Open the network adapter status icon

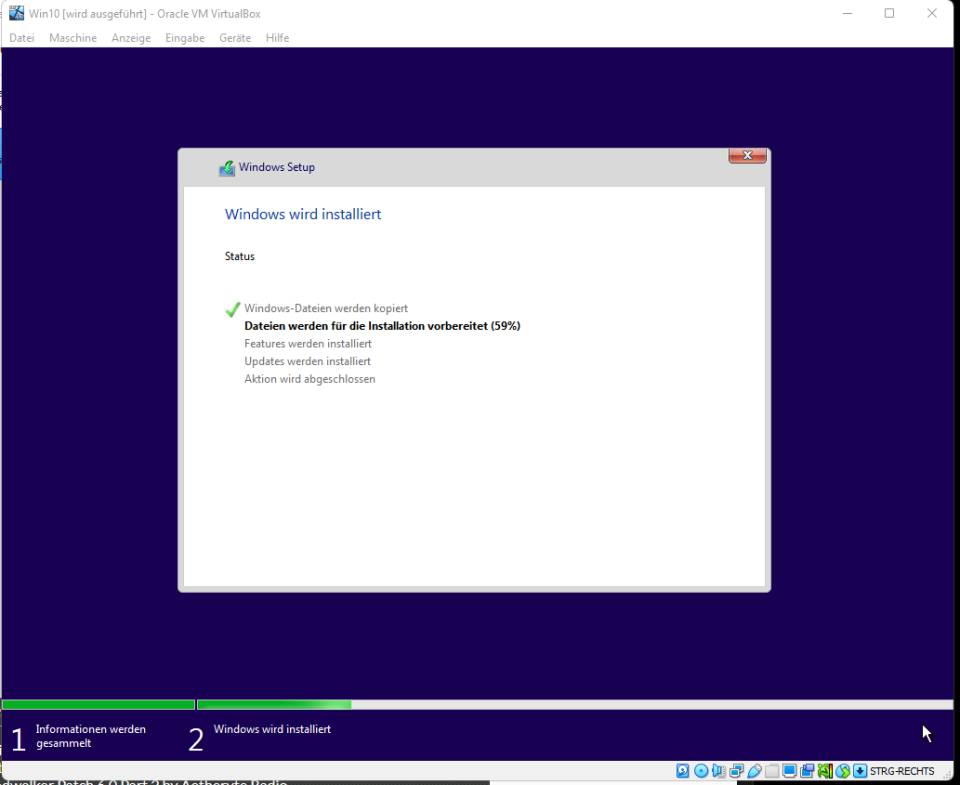[737, 771]
